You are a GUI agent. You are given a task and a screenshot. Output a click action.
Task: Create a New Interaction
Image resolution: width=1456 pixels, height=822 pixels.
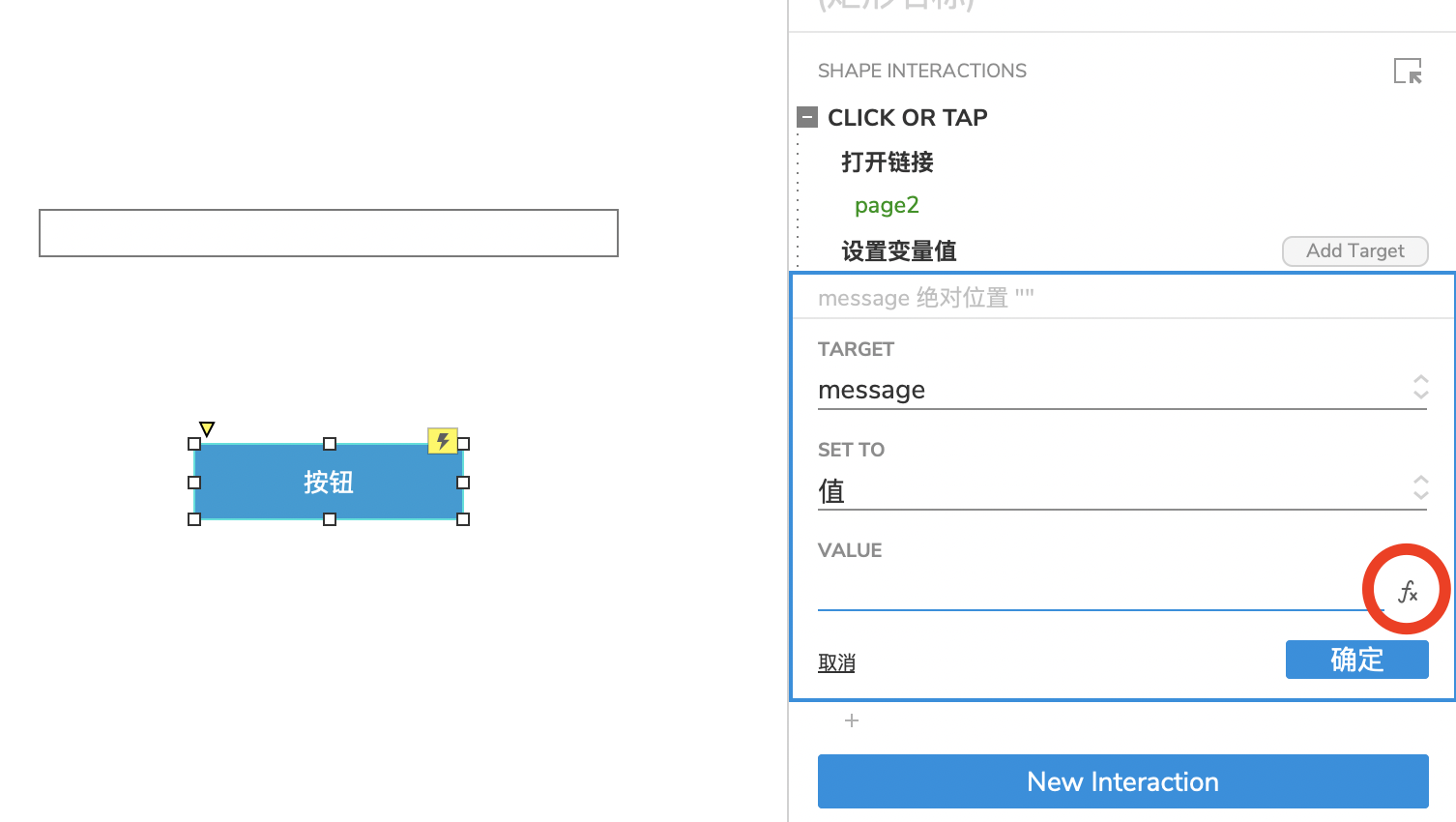1121,781
